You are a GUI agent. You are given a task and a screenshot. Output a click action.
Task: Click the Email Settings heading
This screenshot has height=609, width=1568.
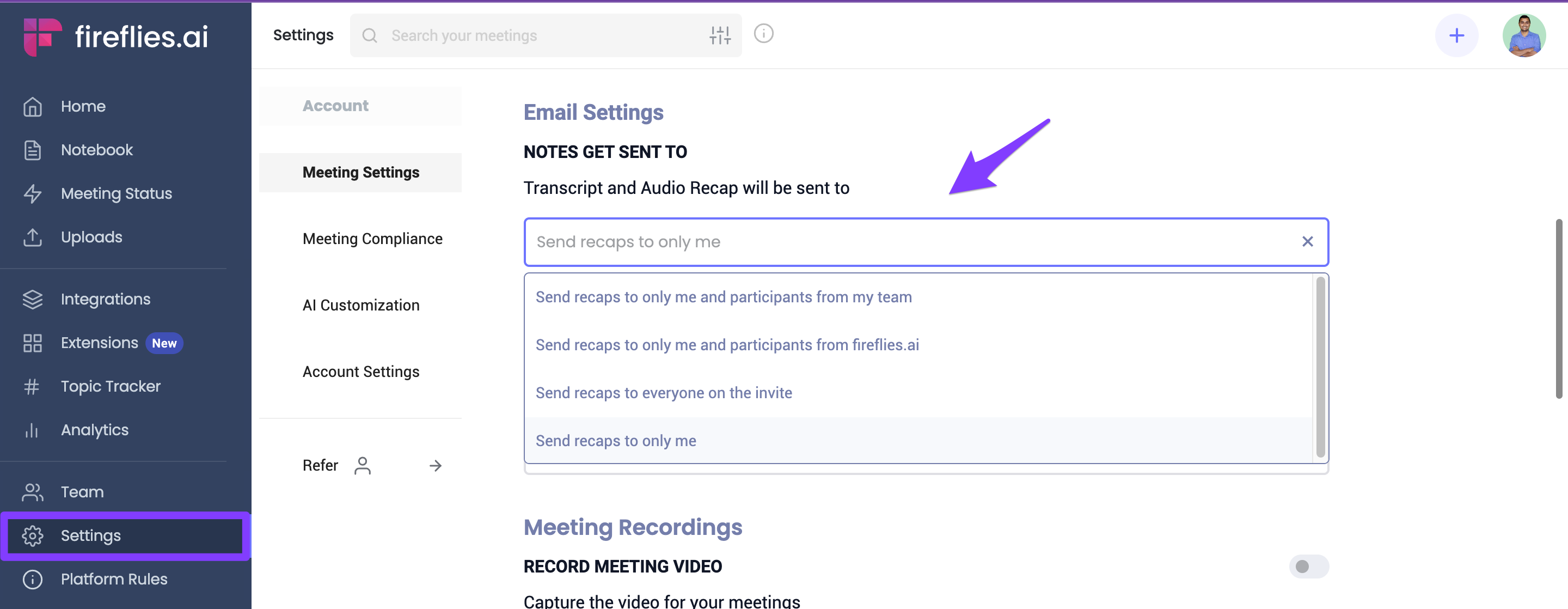coord(593,113)
